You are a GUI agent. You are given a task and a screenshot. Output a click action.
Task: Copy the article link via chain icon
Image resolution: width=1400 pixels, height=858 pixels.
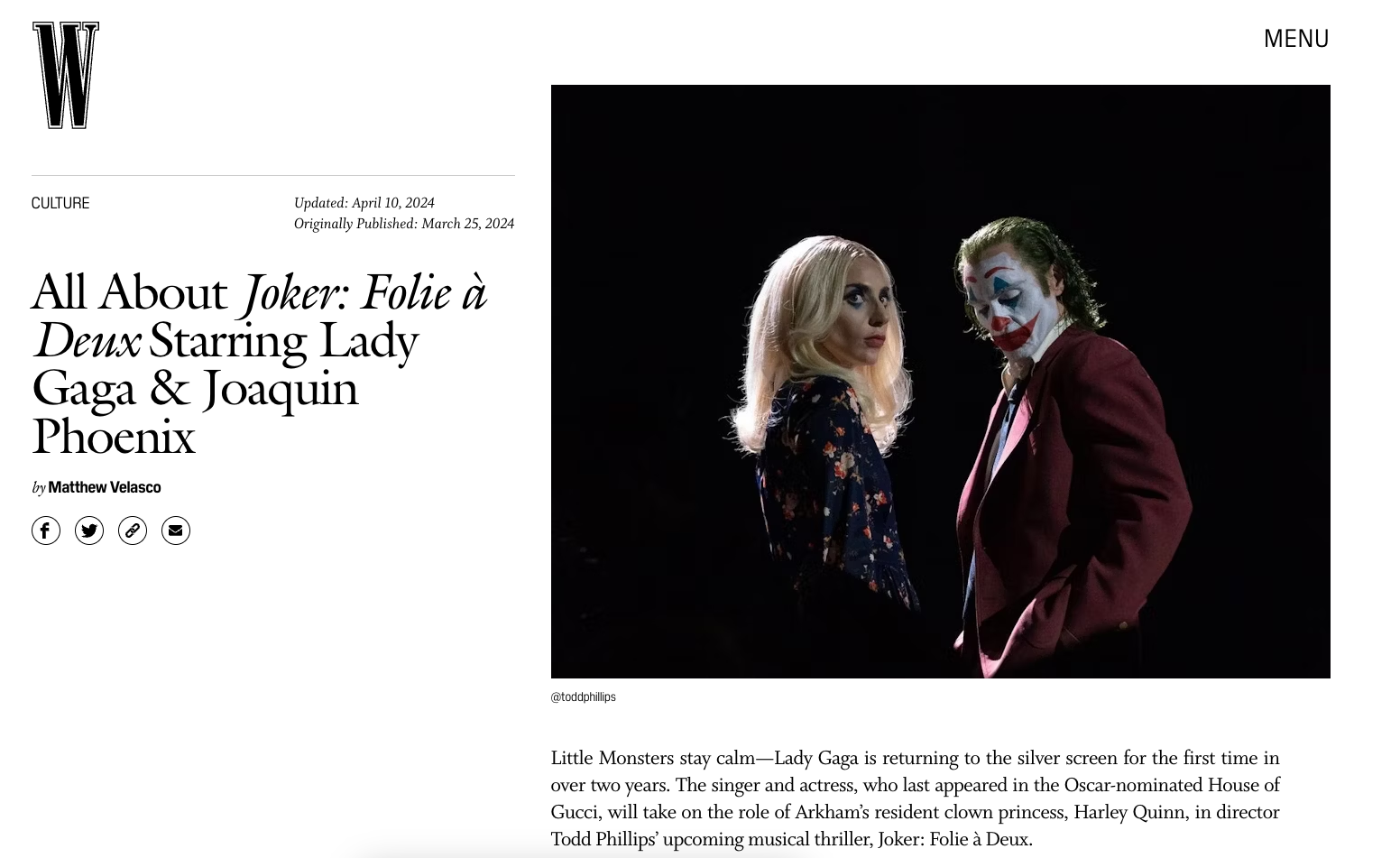(133, 530)
